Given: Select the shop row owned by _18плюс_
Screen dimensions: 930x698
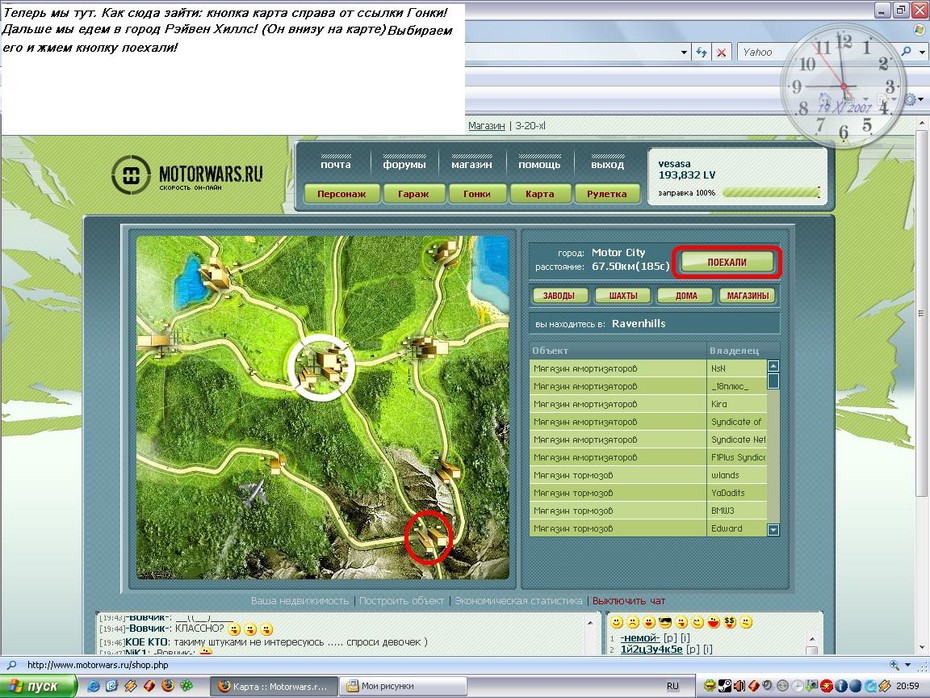Looking at the screenshot, I should pos(648,386).
